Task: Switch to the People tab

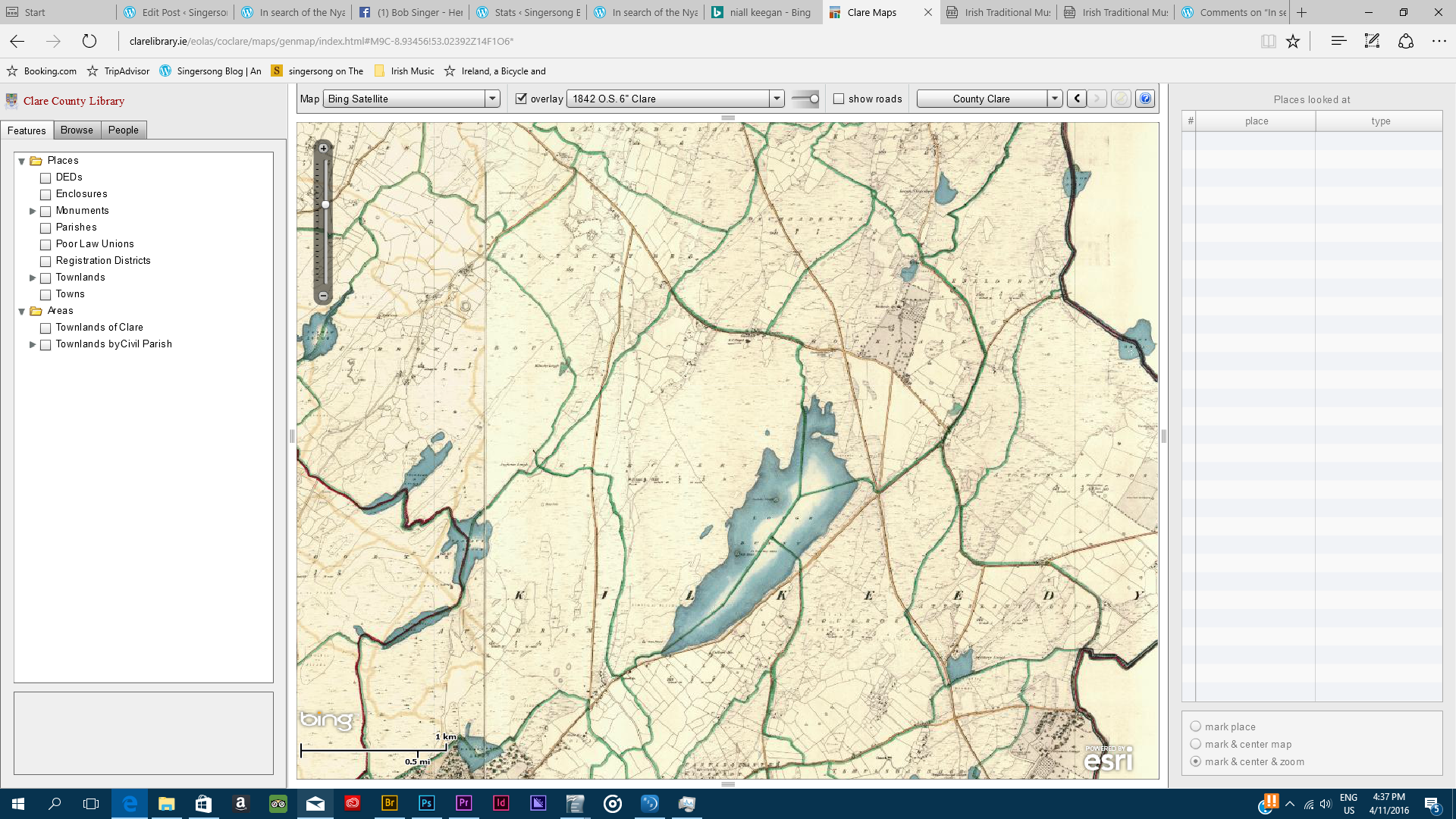Action: (123, 130)
